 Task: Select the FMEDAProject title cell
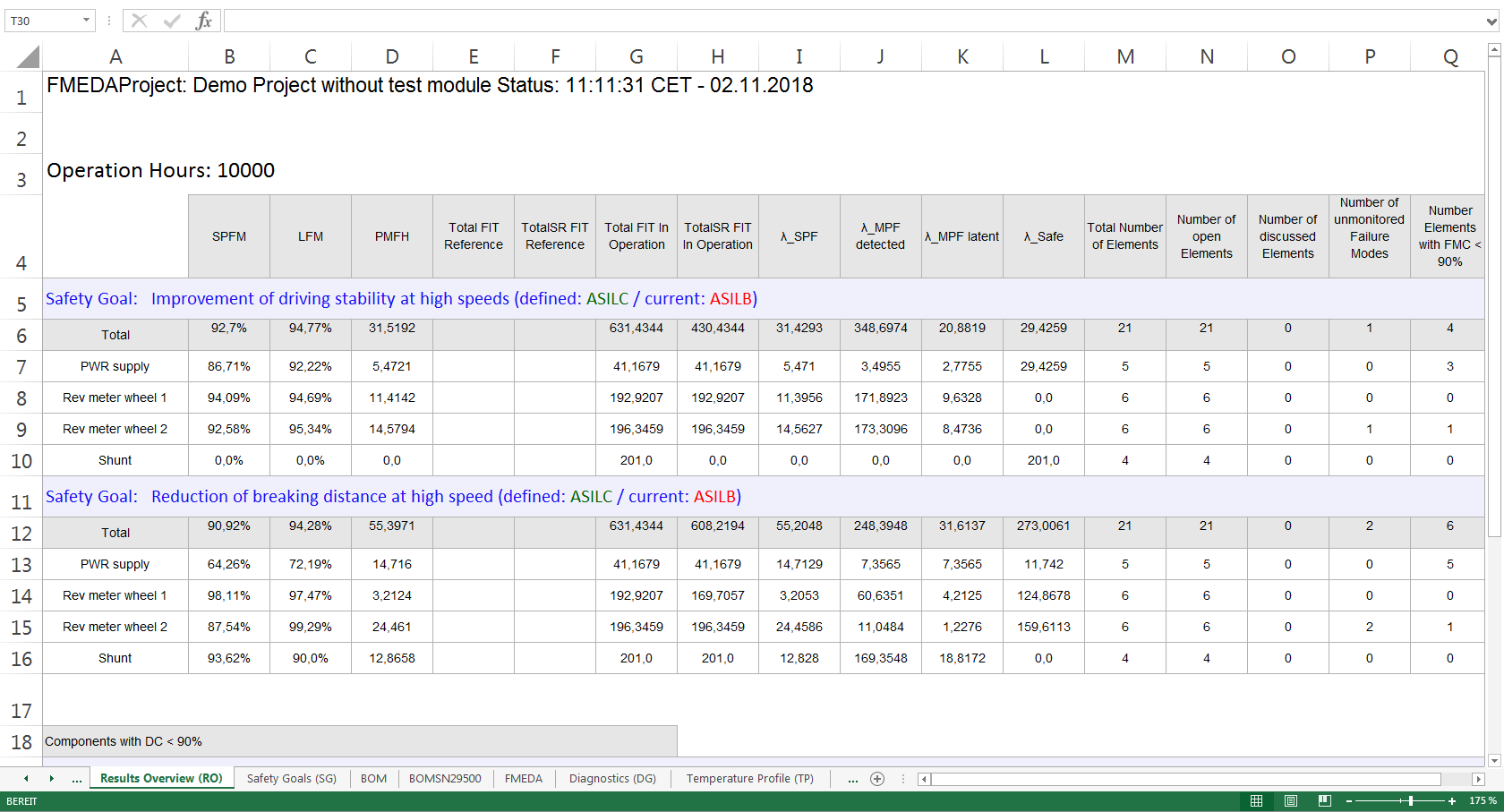coord(430,86)
